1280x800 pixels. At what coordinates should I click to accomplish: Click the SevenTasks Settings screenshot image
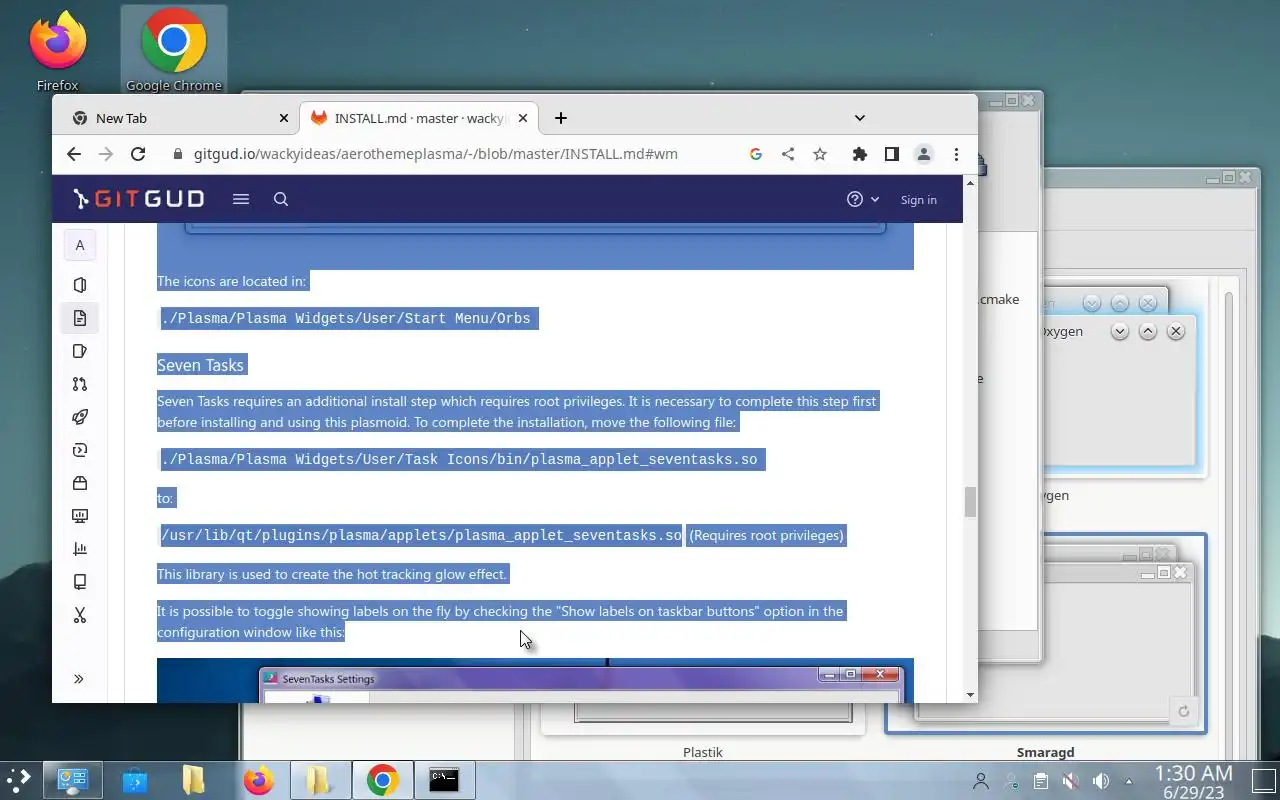coord(535,680)
